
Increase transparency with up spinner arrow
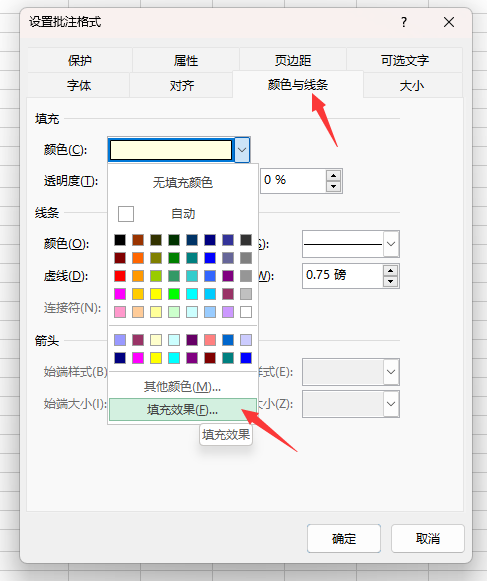click(x=334, y=176)
